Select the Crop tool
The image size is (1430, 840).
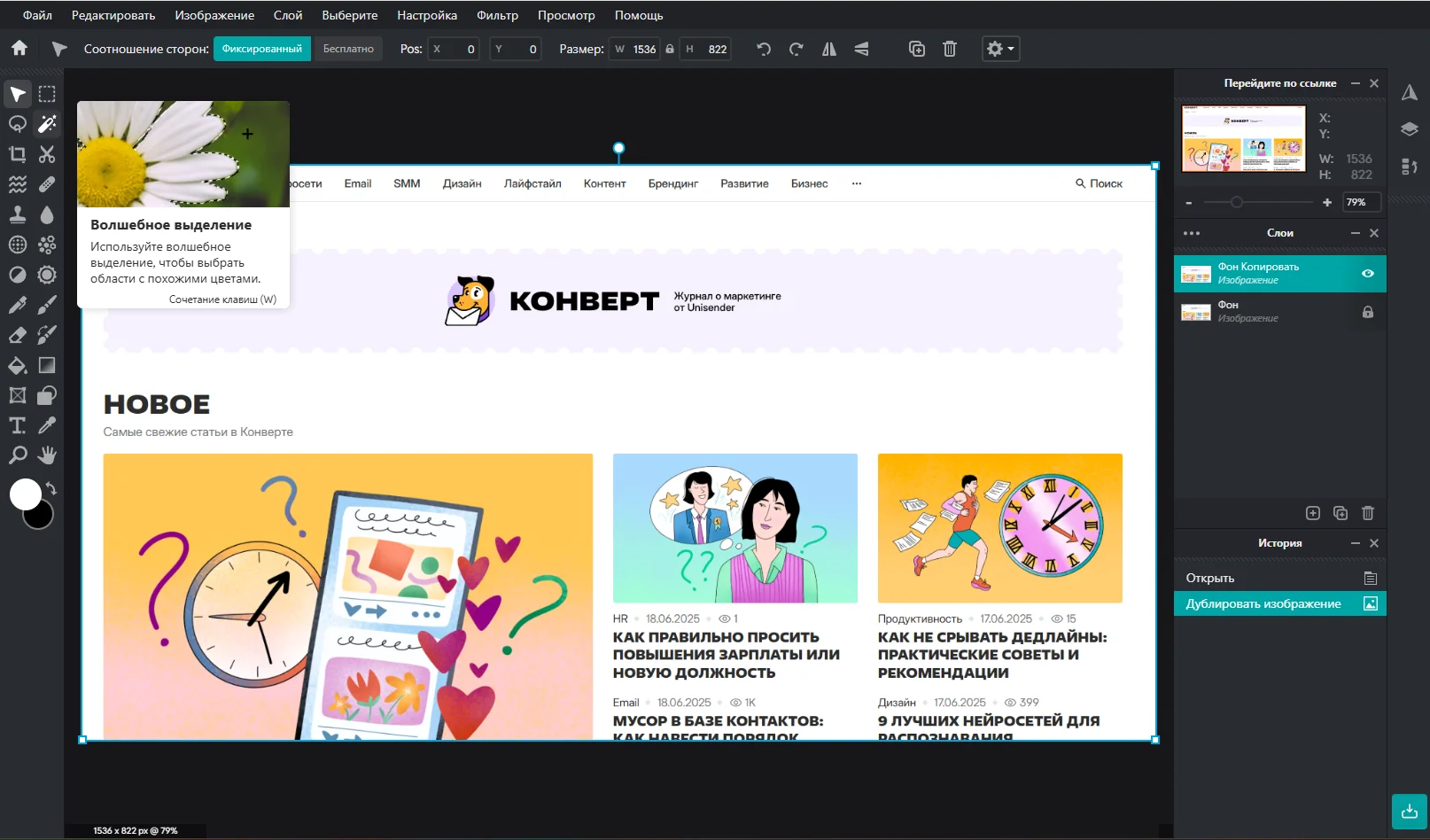17,154
